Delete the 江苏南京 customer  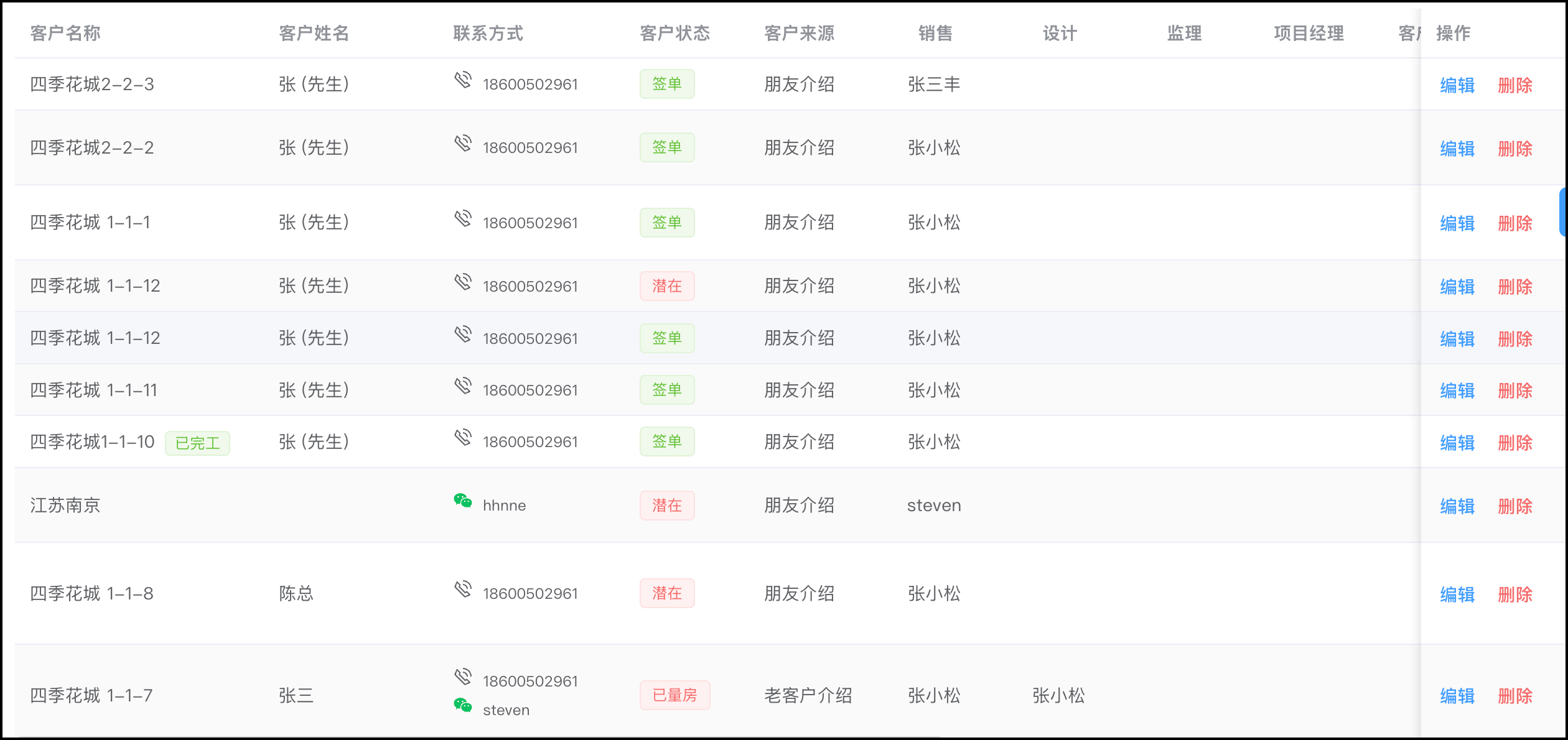1515,506
